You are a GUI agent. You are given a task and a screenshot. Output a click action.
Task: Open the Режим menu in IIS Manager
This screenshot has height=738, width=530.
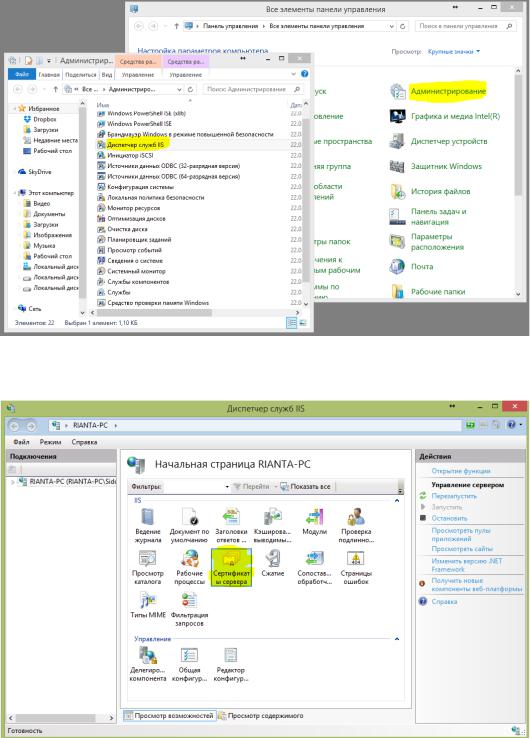tap(50, 442)
